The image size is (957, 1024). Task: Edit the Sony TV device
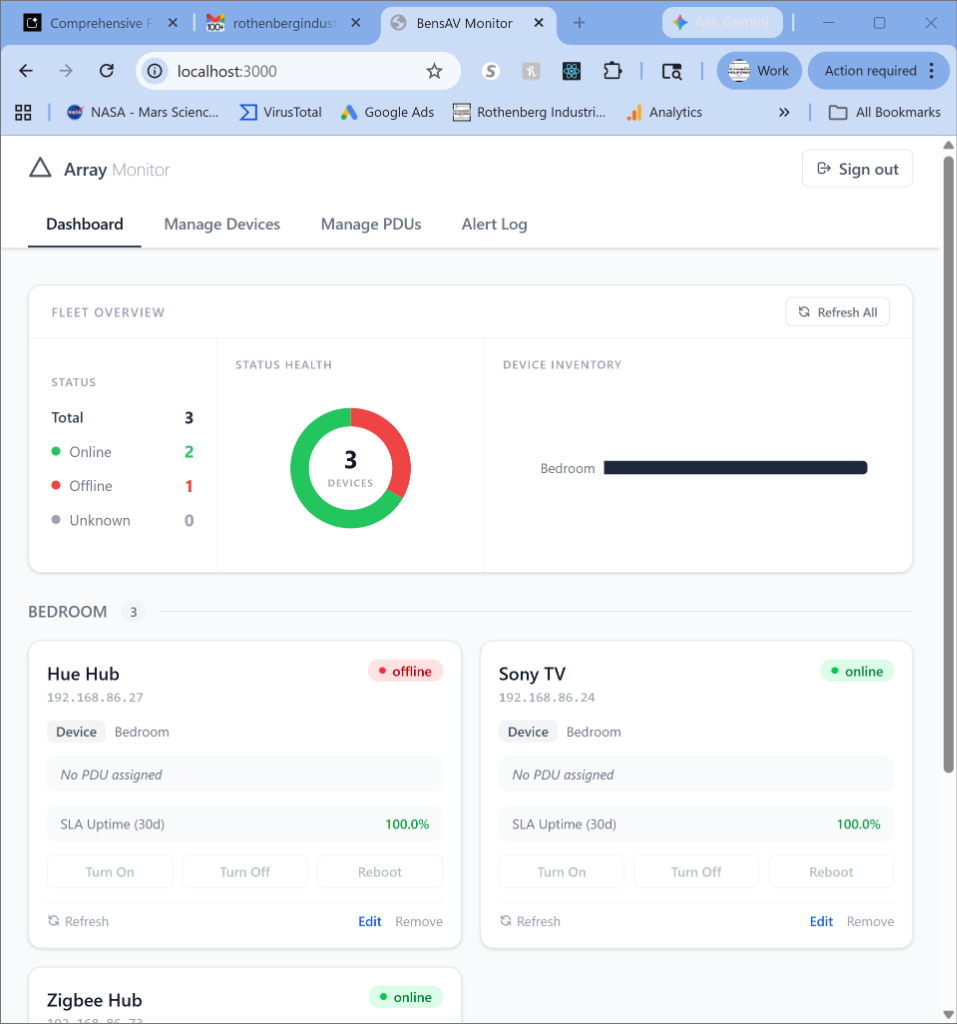[821, 921]
